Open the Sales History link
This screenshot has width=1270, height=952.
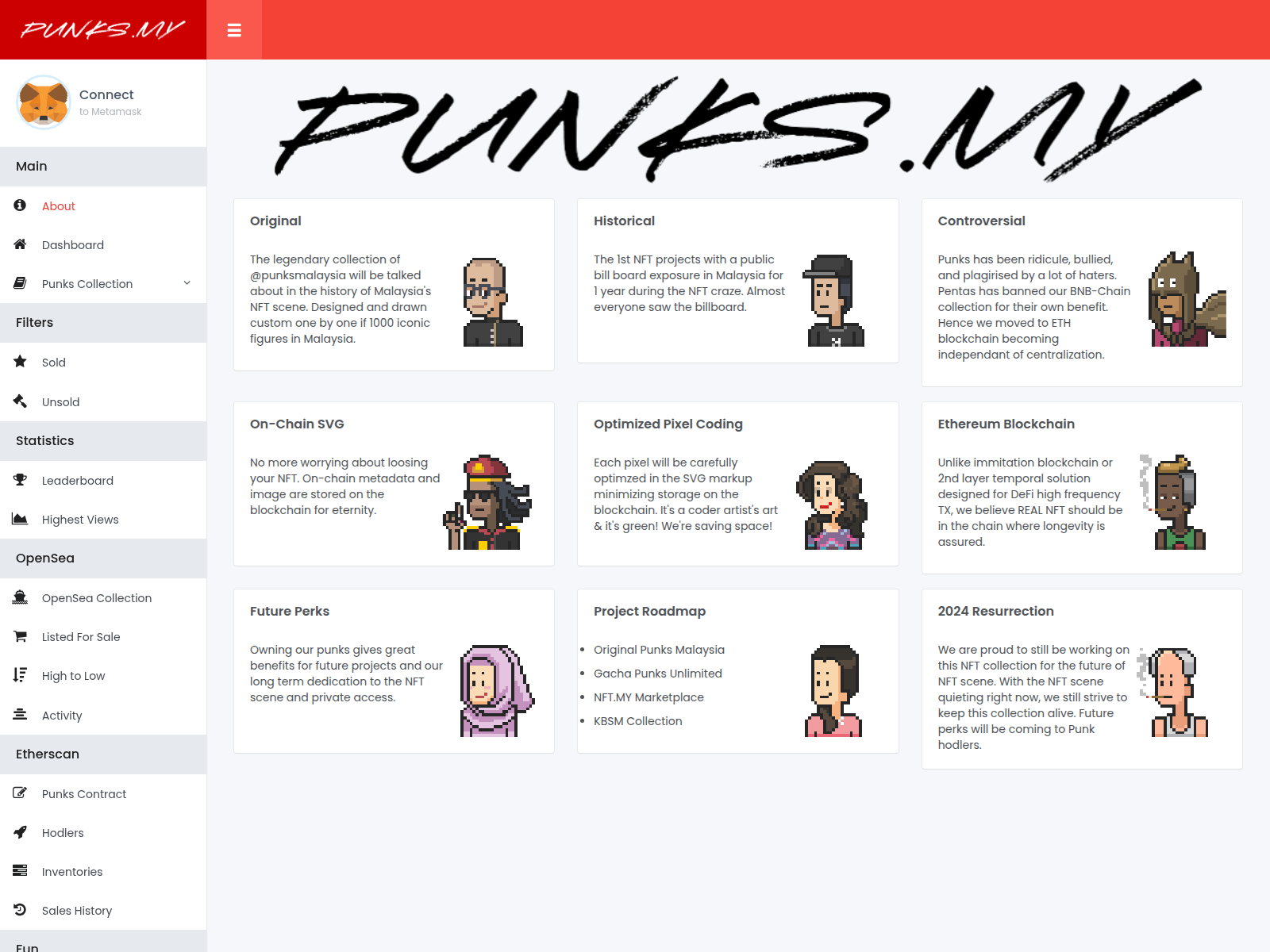(x=103, y=911)
